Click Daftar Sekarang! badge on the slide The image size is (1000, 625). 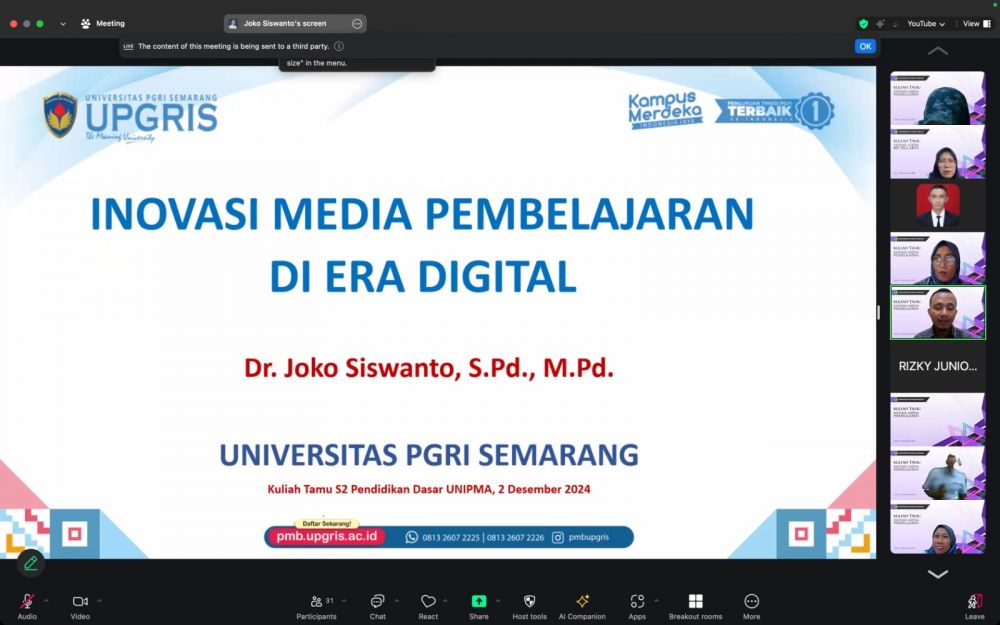click(327, 523)
